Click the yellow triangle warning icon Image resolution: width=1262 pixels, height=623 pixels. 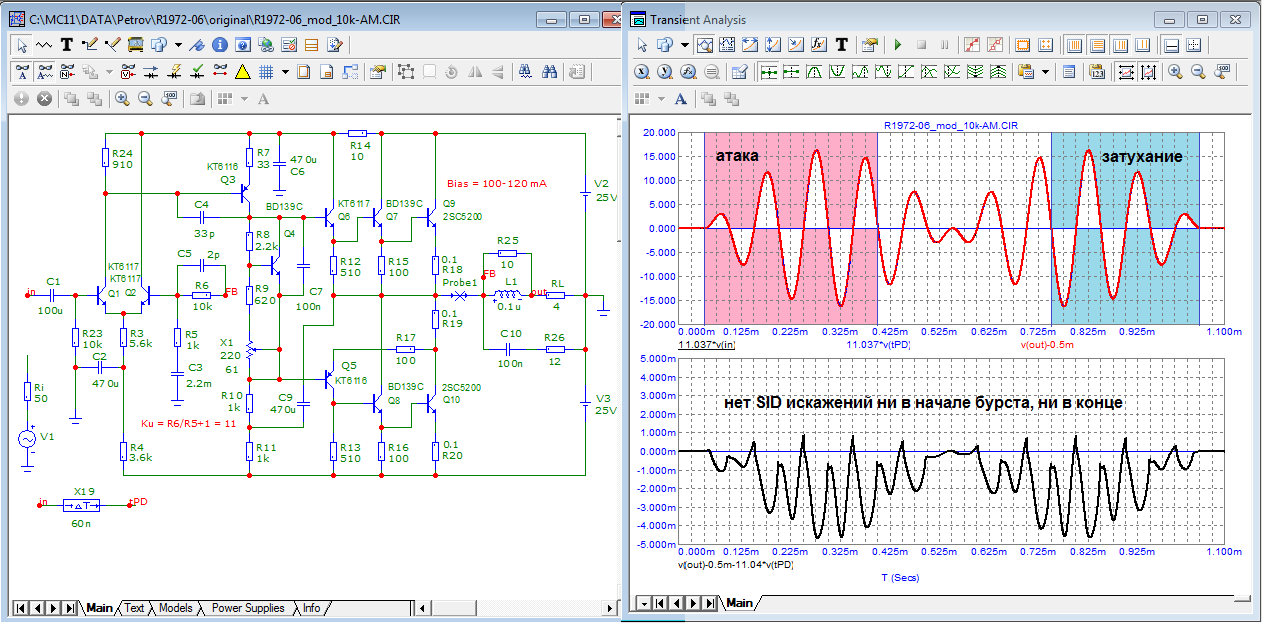(242, 72)
